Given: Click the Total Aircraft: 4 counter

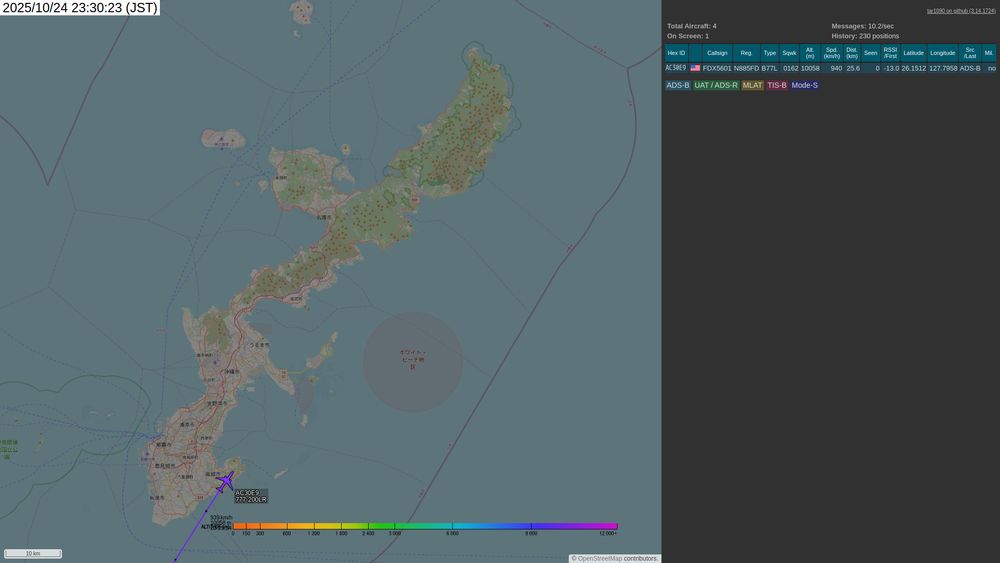Looking at the screenshot, I should coord(691,26).
